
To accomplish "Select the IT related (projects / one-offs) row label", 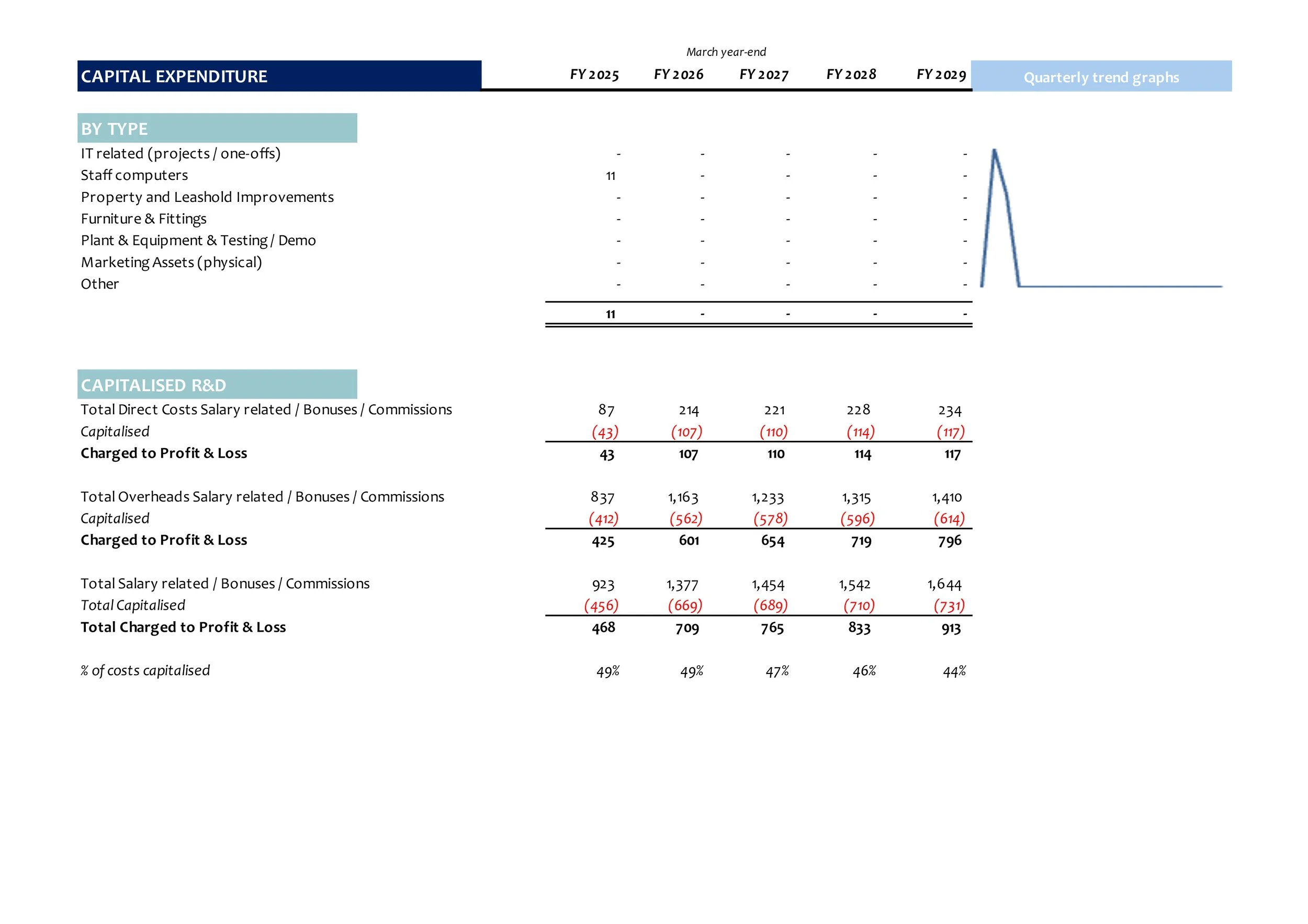I will 181,154.
